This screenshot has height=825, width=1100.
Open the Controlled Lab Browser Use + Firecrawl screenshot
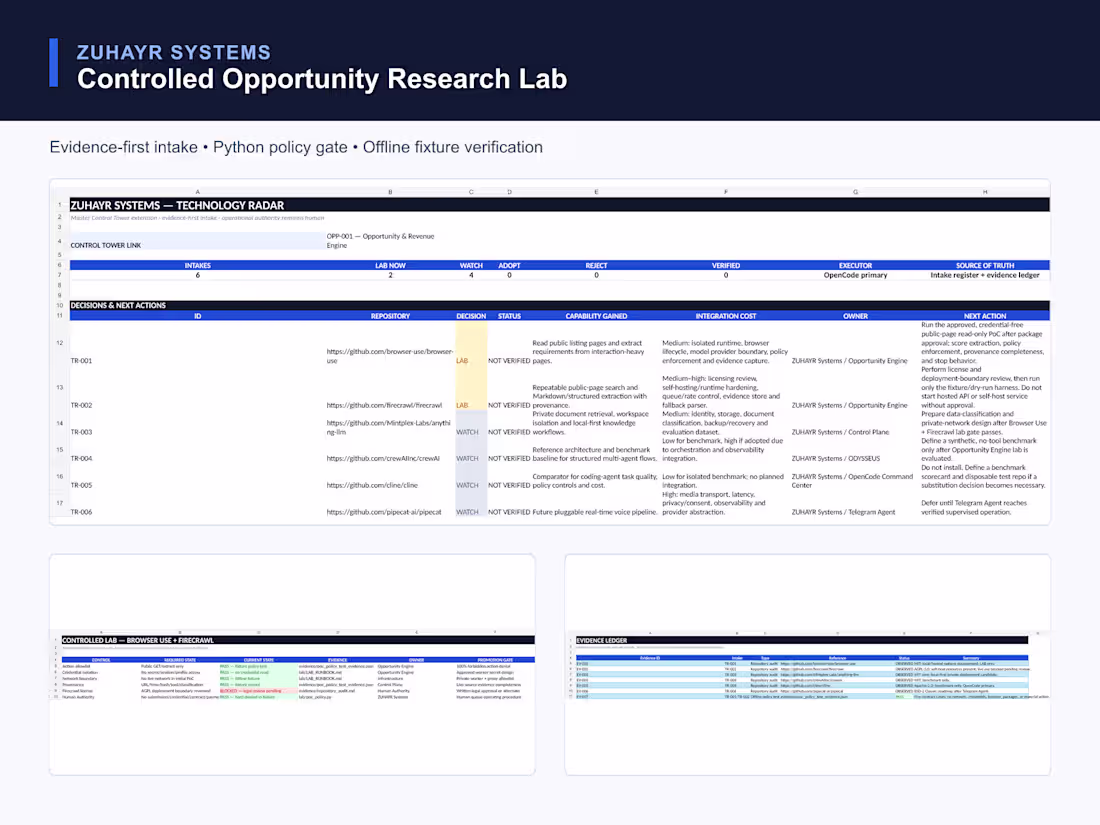tap(292, 664)
